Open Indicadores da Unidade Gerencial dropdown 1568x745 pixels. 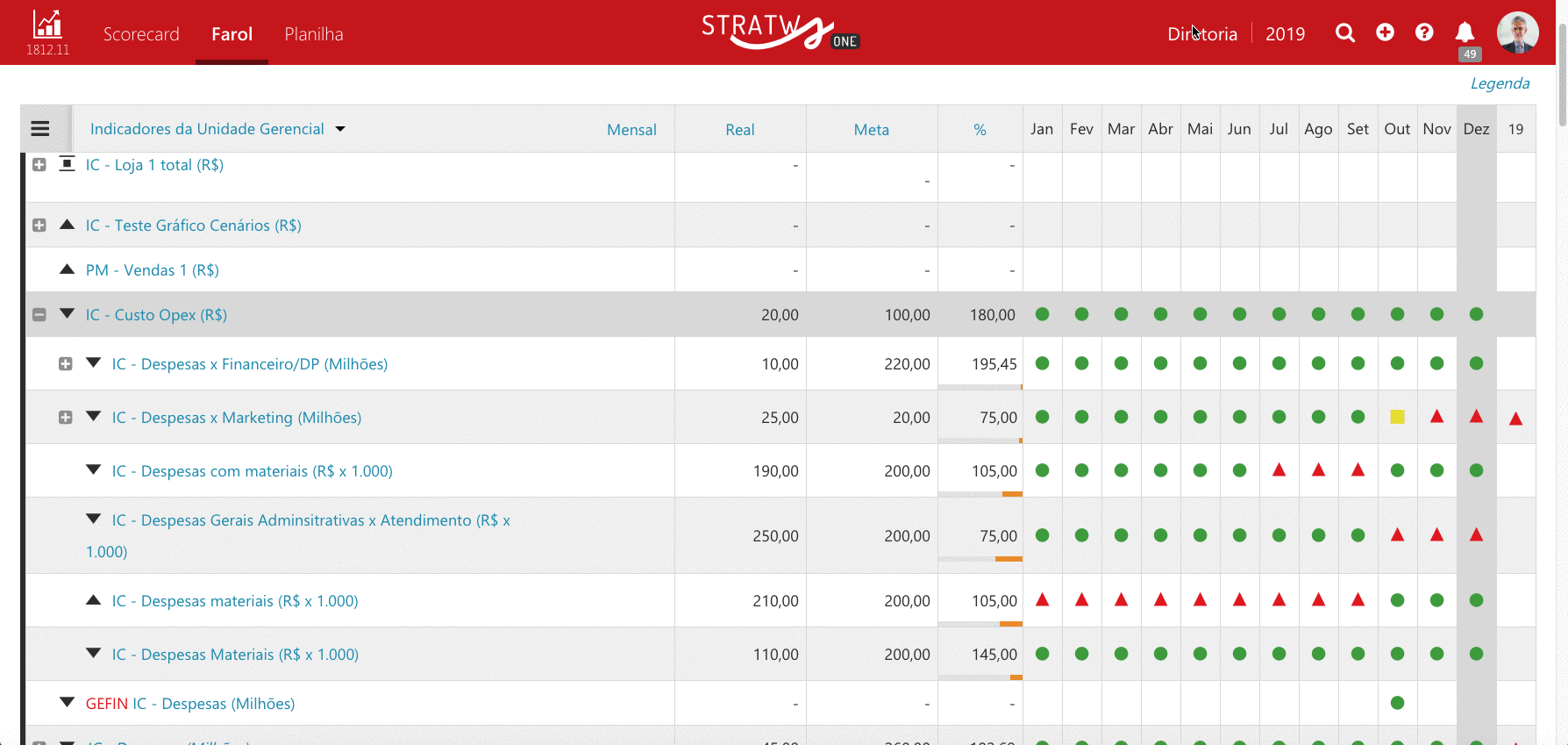tap(217, 129)
